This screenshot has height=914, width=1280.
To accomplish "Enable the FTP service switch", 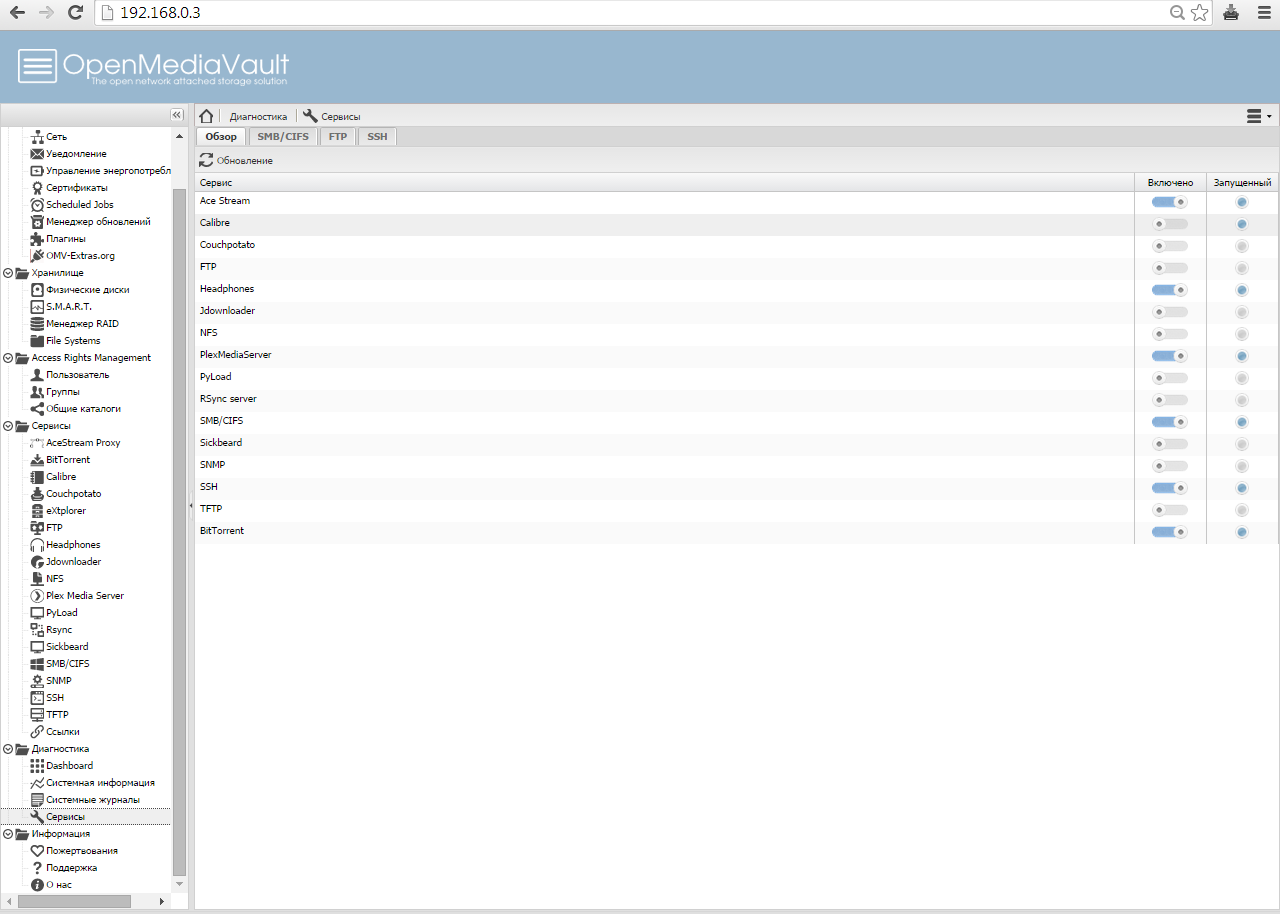I will (1169, 268).
